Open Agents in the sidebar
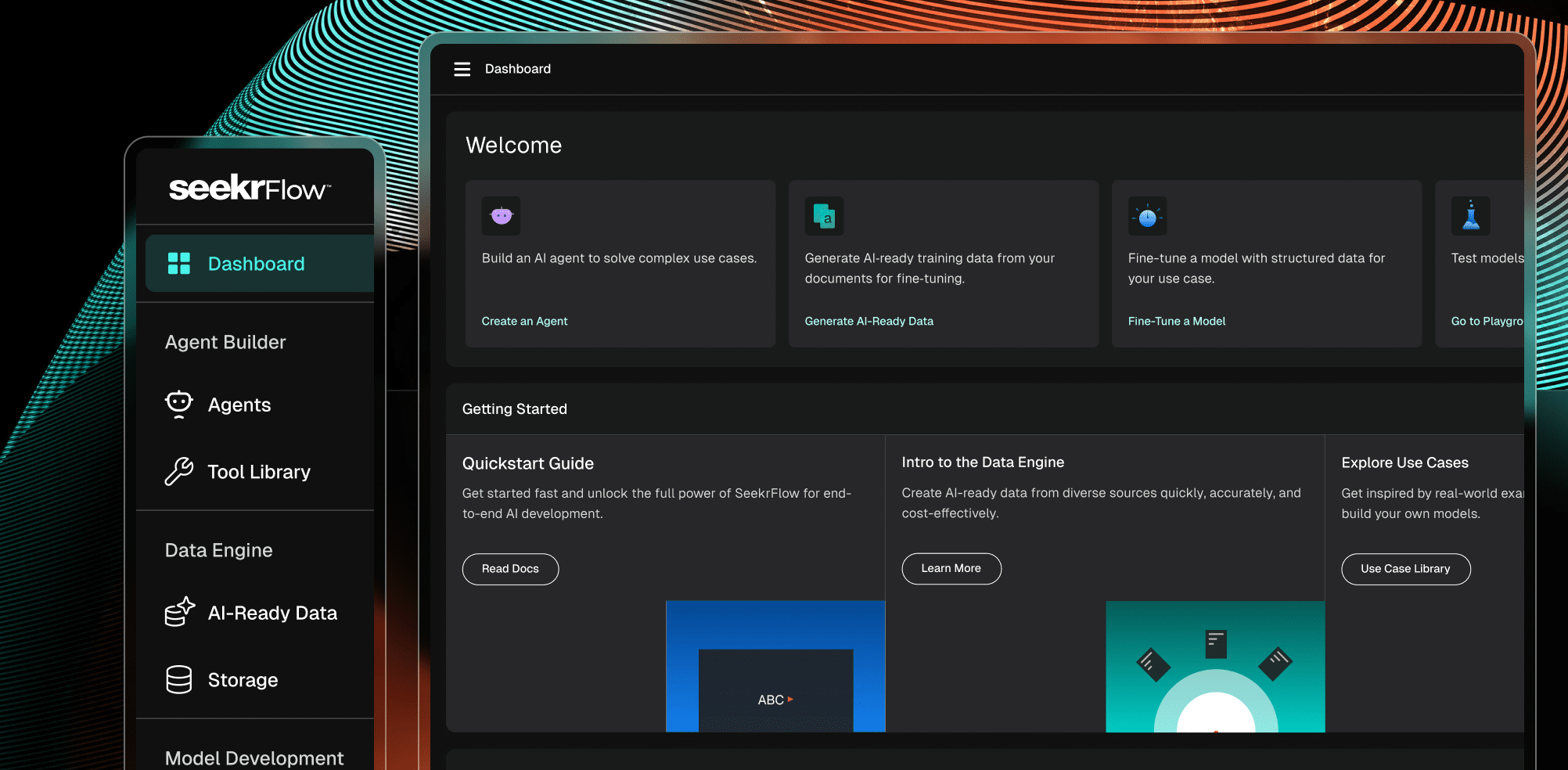The height and width of the screenshot is (770, 1568). (239, 405)
